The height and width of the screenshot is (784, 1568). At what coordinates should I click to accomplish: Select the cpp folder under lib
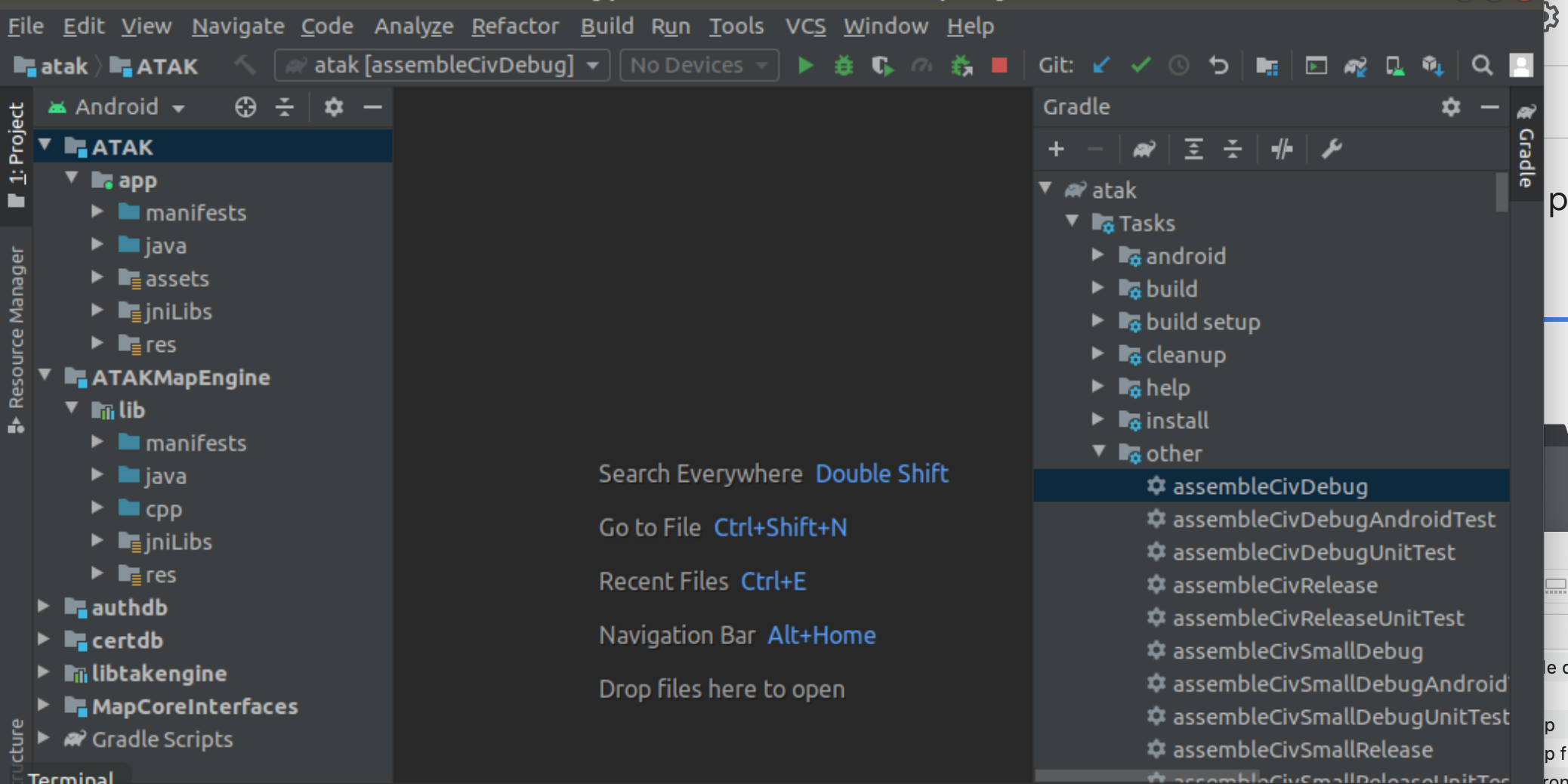click(163, 508)
